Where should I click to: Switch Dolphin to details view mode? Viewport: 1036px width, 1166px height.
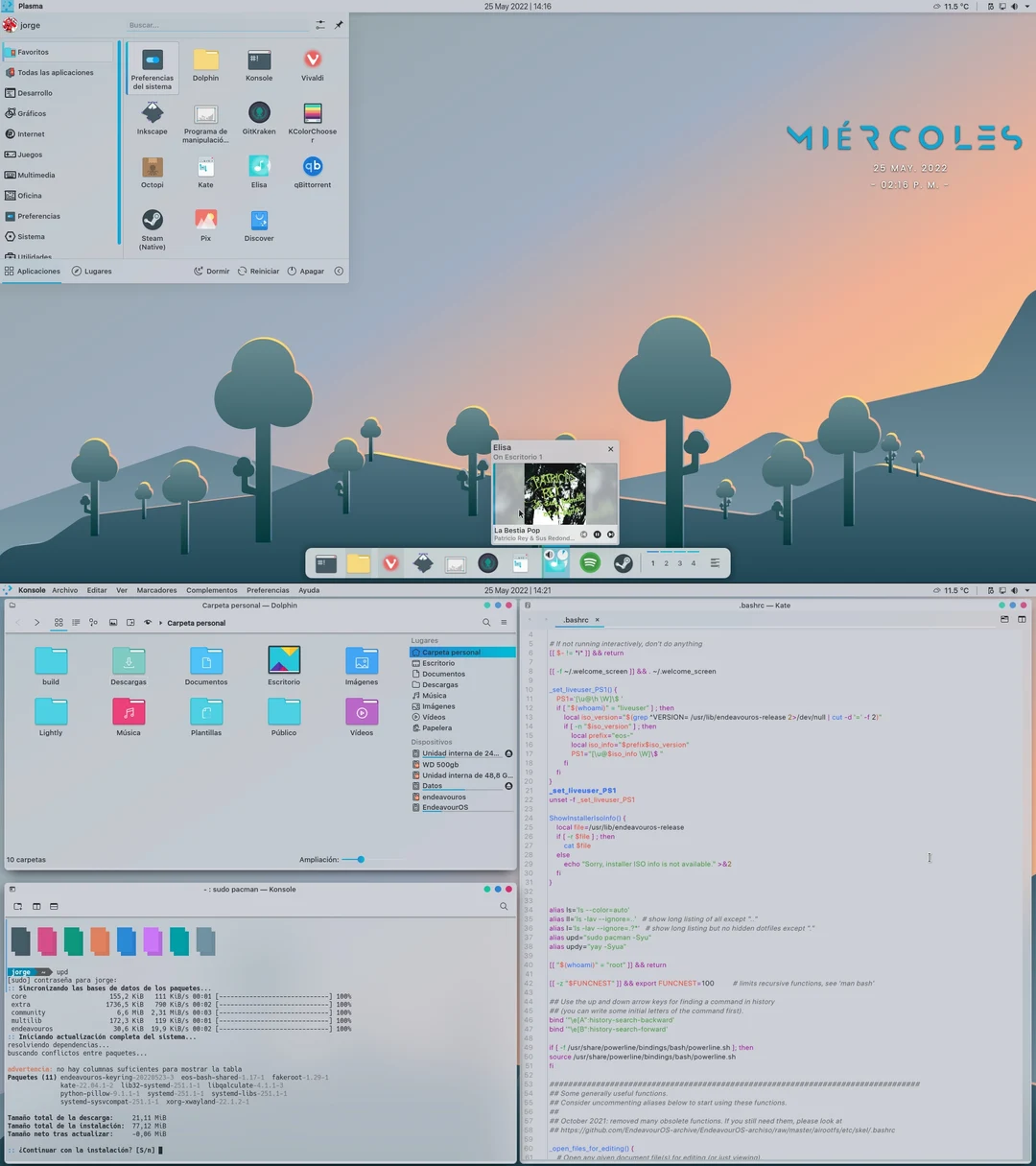click(x=74, y=622)
